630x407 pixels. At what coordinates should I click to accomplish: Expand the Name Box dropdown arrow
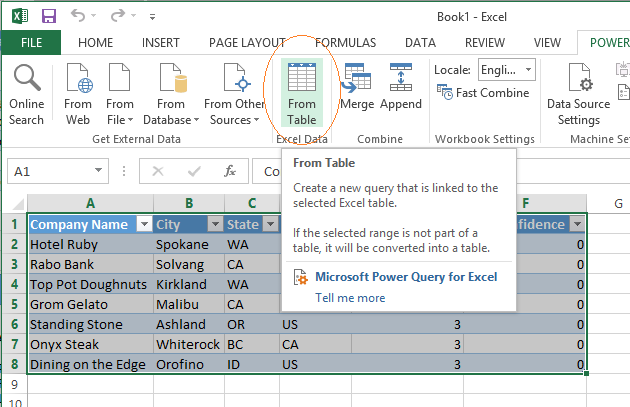tap(98, 170)
